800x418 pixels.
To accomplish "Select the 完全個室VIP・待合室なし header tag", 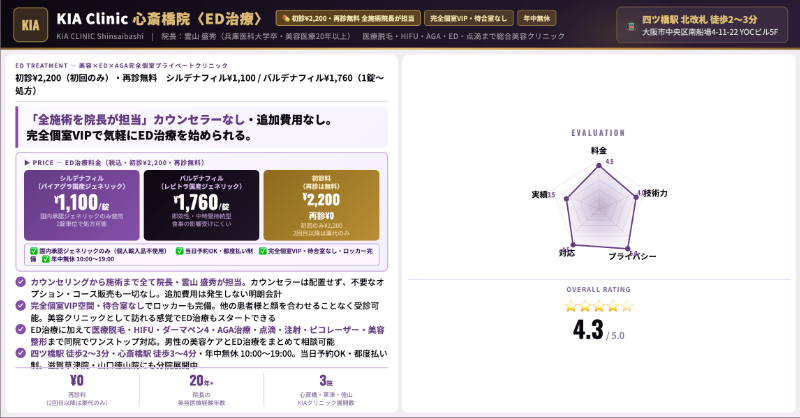I will click(467, 18).
